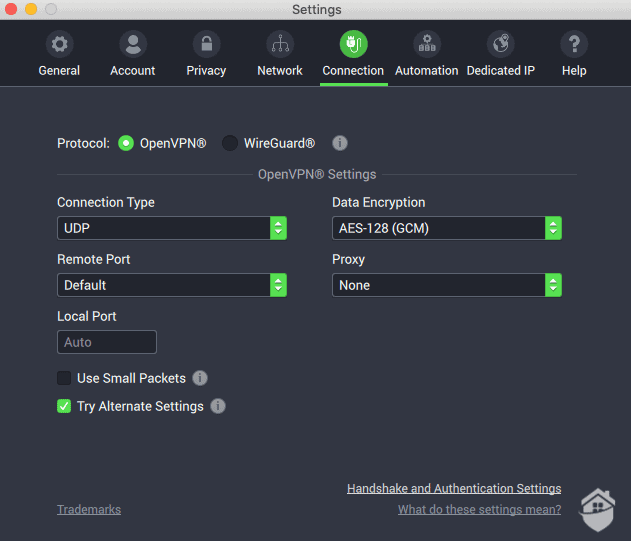
Task: Open Handshake and Authentication Settings link
Action: pyautogui.click(x=454, y=489)
